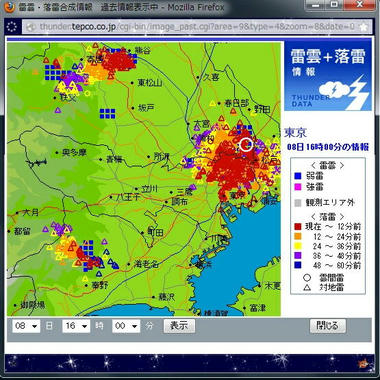Click the 表示 display button
The height and width of the screenshot is (380, 380).
[x=179, y=326]
